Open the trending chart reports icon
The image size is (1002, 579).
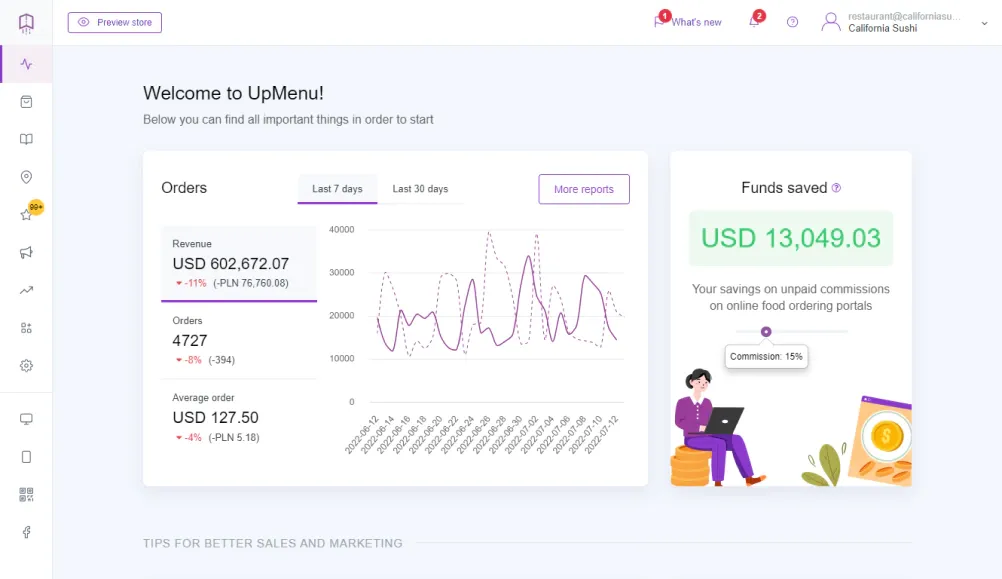pos(26,290)
